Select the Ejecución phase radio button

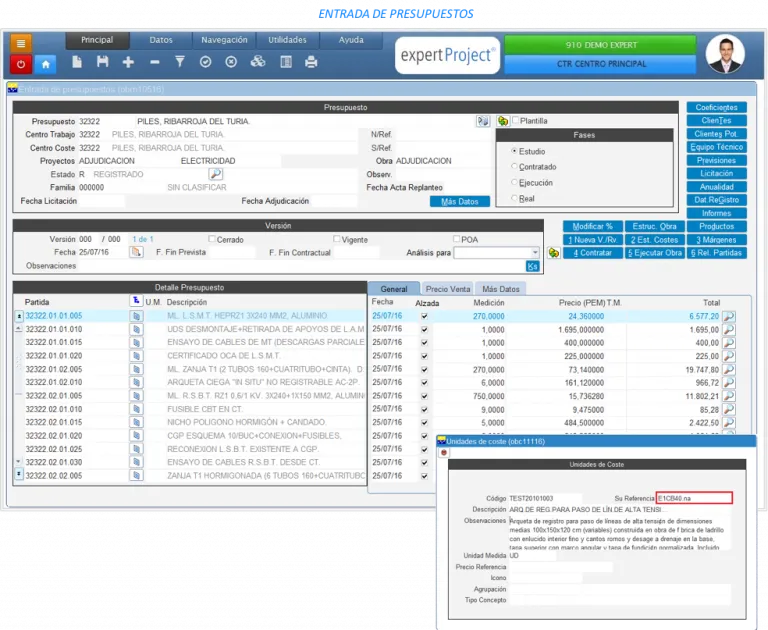(x=514, y=182)
